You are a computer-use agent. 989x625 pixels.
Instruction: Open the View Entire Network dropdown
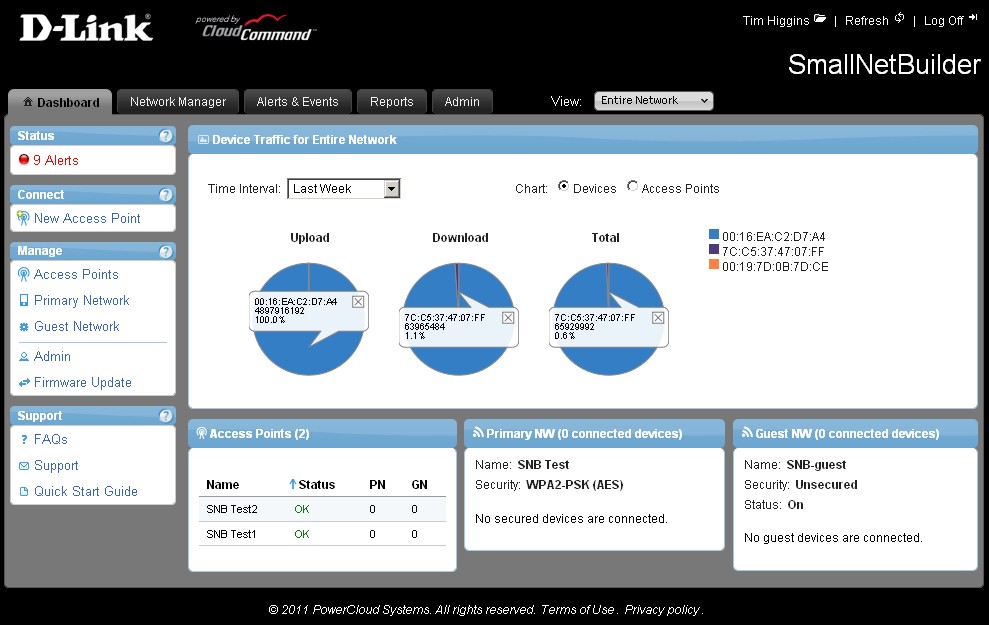(x=653, y=101)
